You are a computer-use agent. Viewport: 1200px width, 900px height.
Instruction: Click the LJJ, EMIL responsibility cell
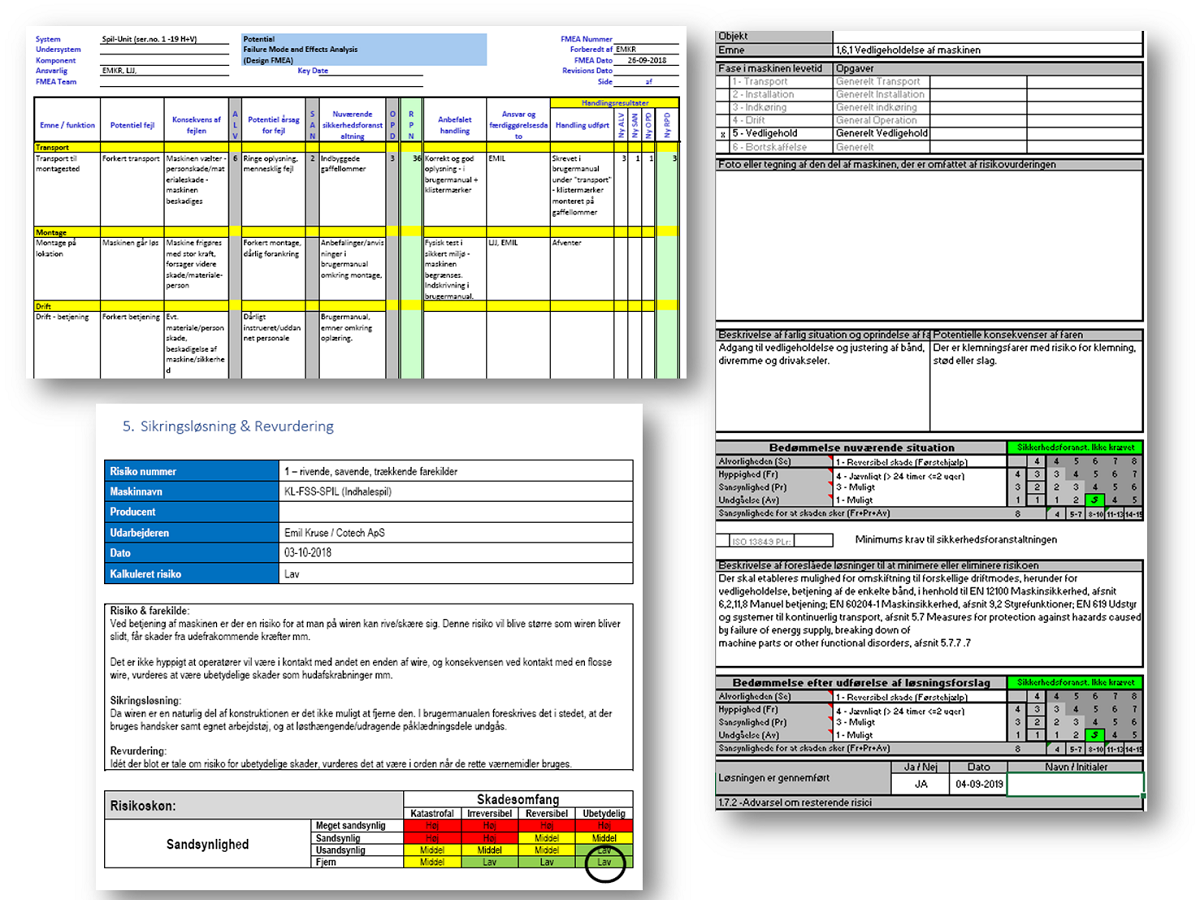point(517,268)
